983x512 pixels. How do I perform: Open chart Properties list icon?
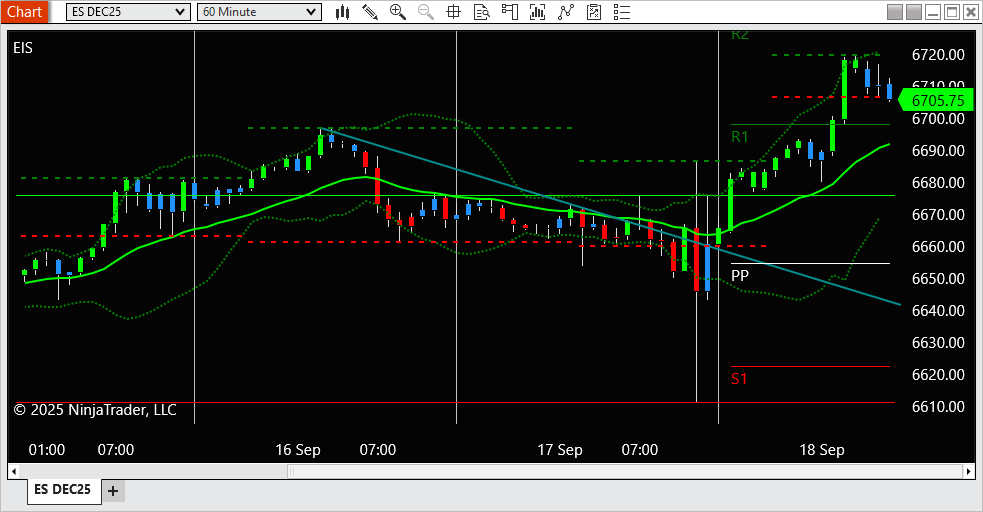[x=622, y=12]
